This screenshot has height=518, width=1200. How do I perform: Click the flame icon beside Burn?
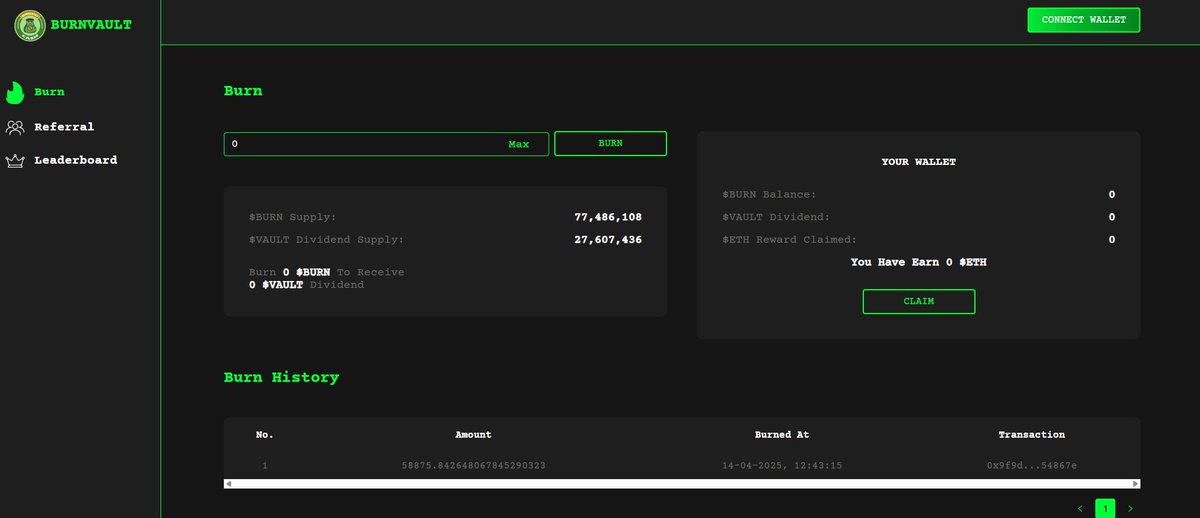point(15,92)
